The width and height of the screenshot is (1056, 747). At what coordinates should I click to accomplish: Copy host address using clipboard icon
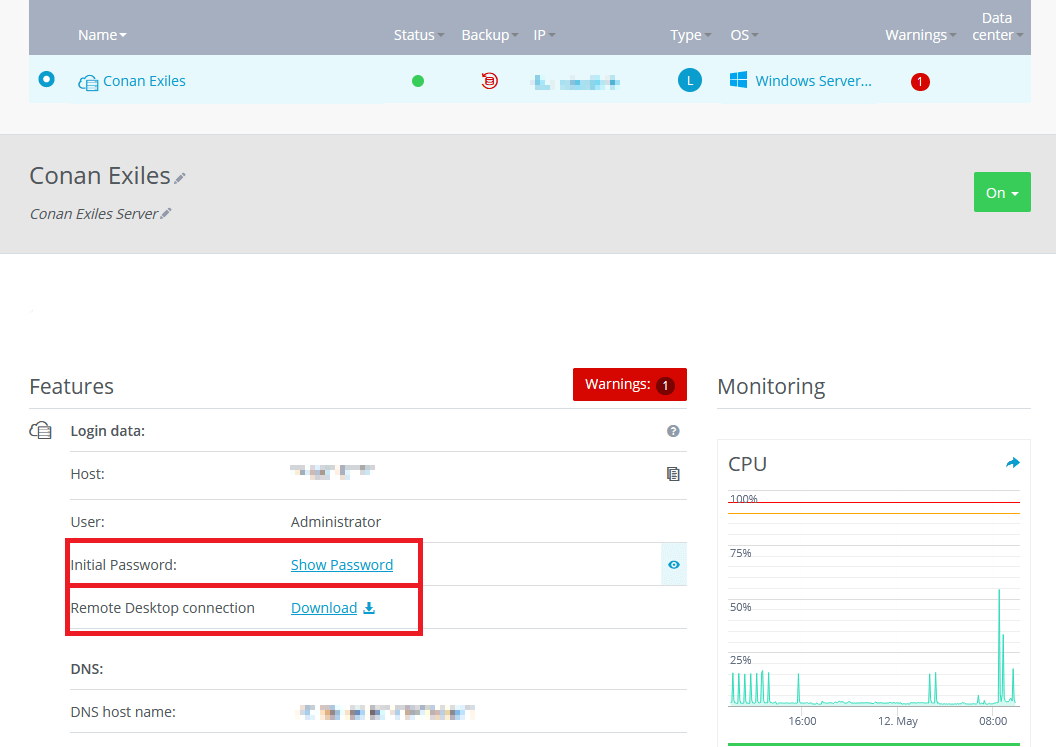click(x=673, y=474)
